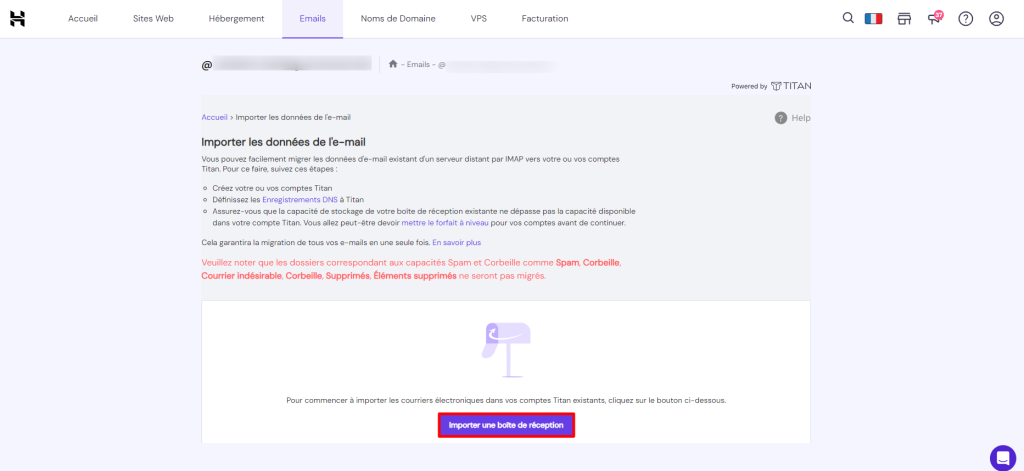Open Enregistrements DNS link
1024x471 pixels.
click(x=300, y=200)
